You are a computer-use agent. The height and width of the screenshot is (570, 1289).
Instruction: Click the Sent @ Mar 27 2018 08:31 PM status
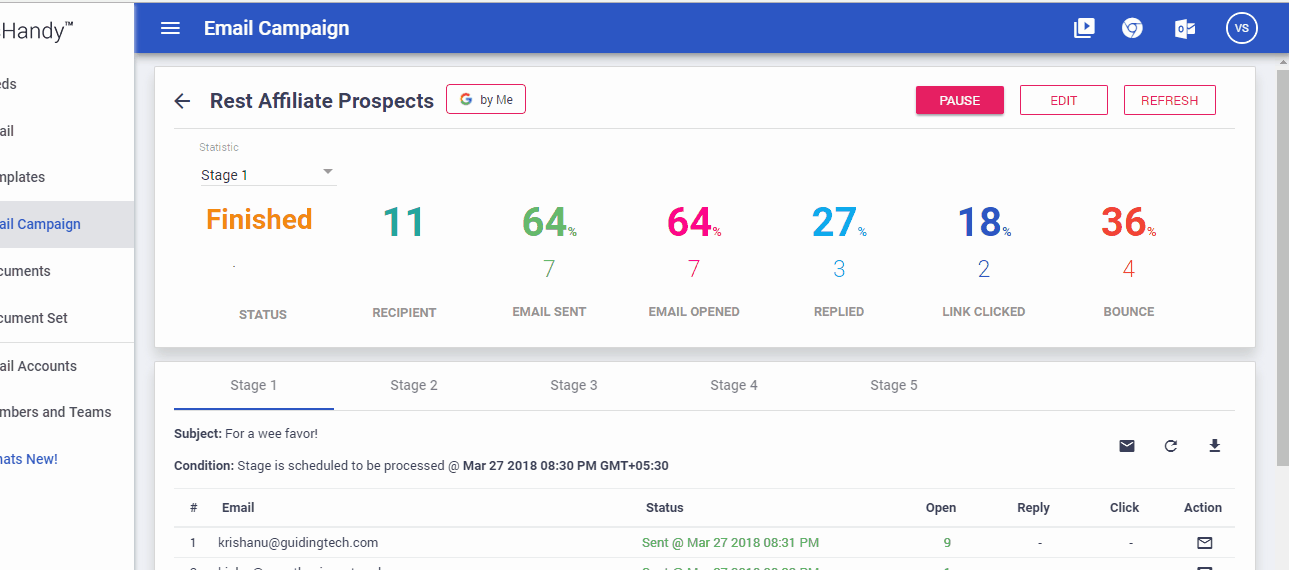coord(730,543)
